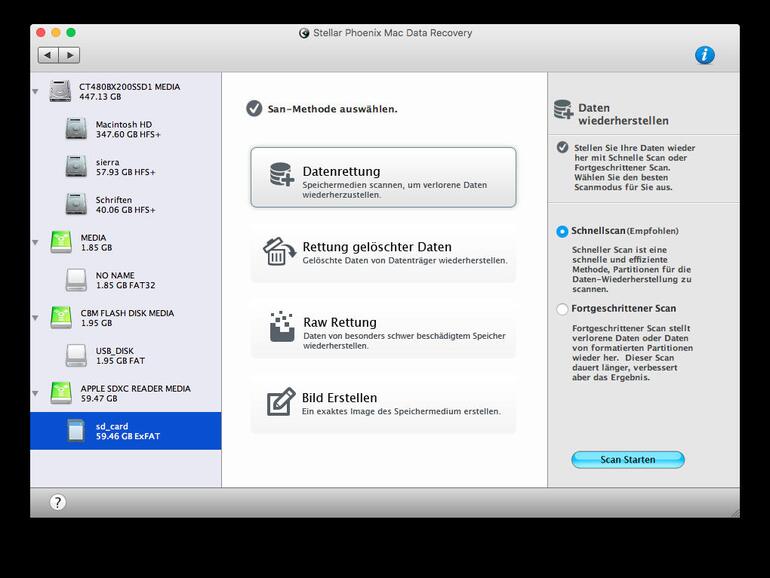Click the 'Fortgeschrittener Scan' label text
Viewport: 770px width, 578px height.
[624, 308]
